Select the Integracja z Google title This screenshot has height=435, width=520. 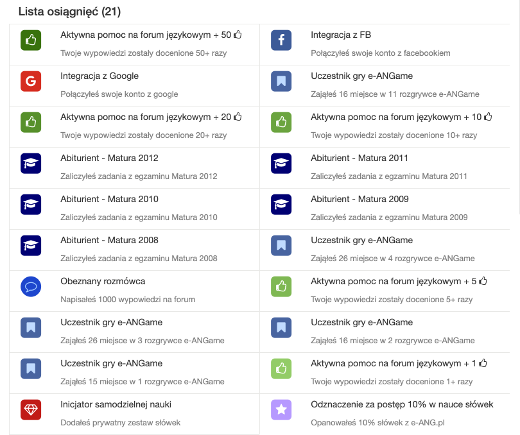point(99,76)
